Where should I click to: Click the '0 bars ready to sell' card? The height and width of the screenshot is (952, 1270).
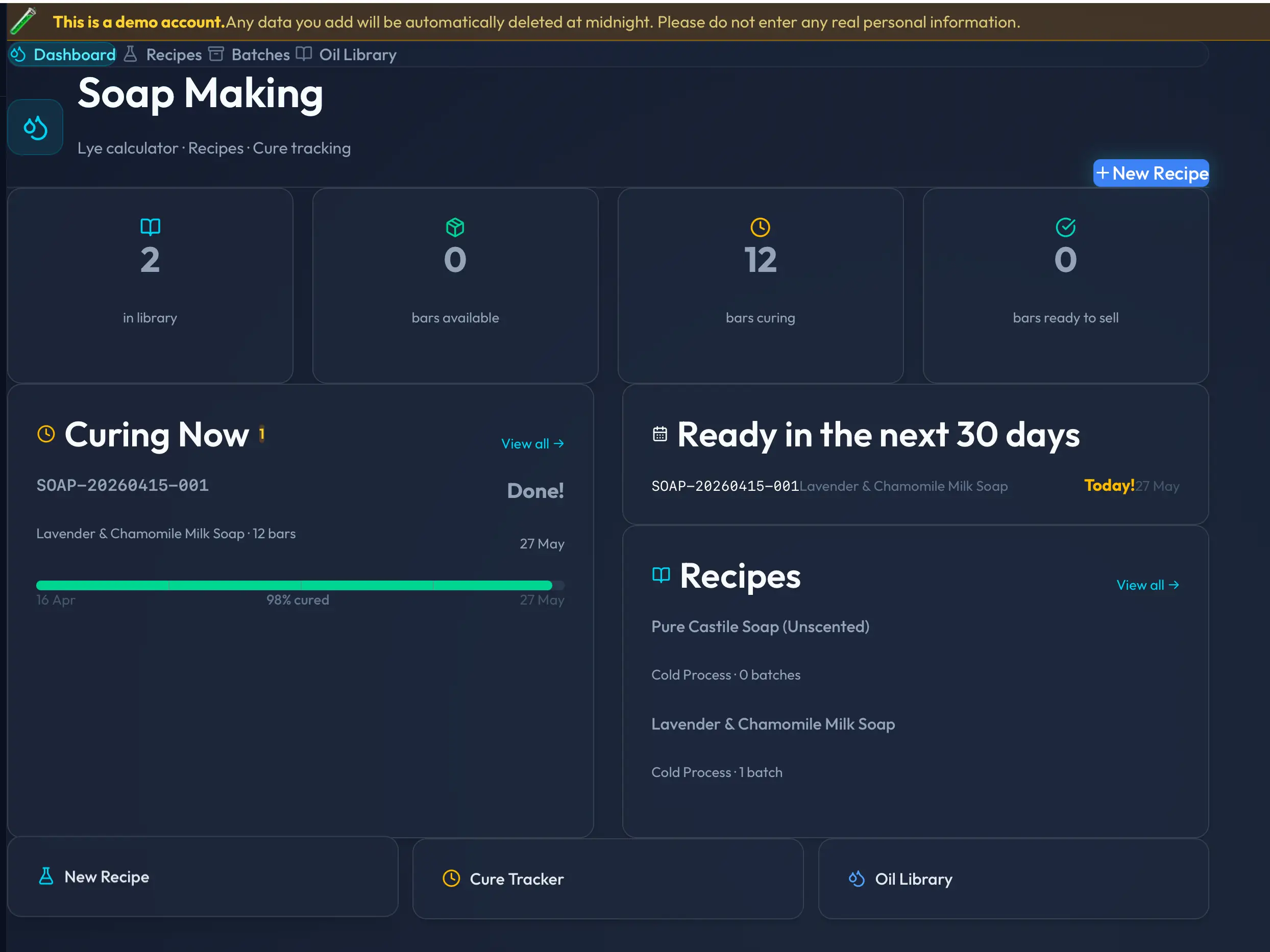1066,286
